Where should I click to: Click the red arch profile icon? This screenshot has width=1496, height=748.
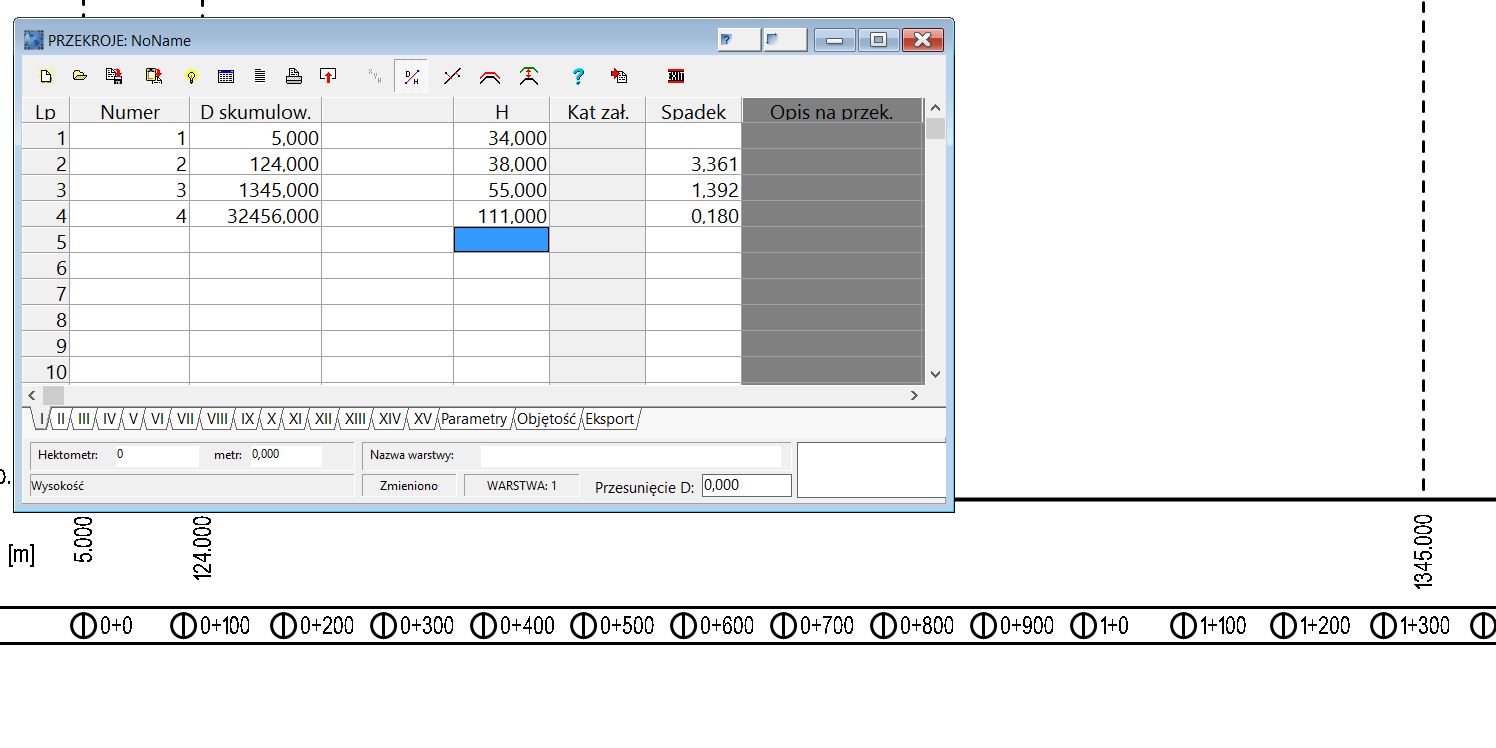tap(490, 76)
